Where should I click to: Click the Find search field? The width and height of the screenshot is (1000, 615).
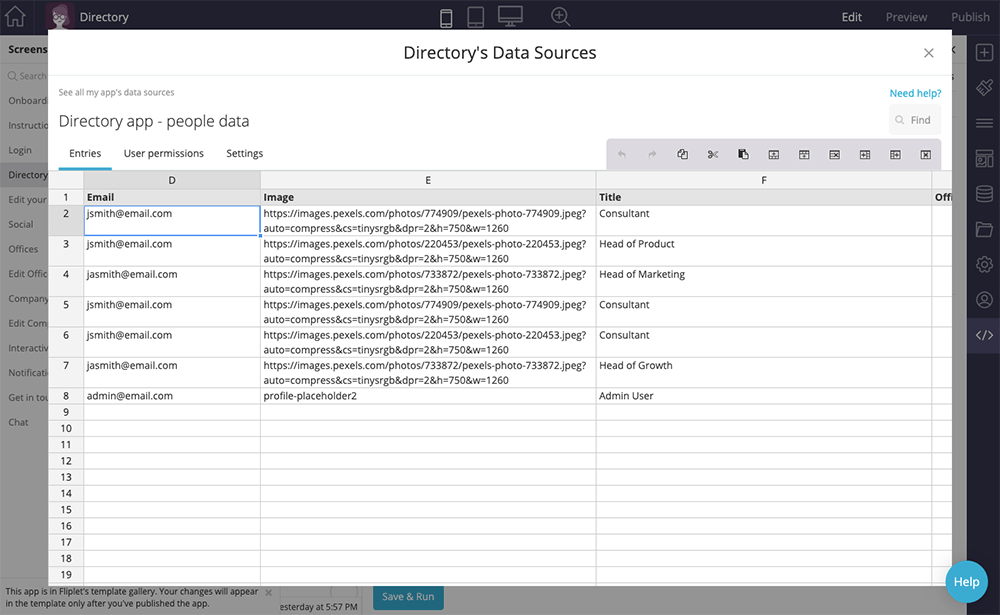920,120
